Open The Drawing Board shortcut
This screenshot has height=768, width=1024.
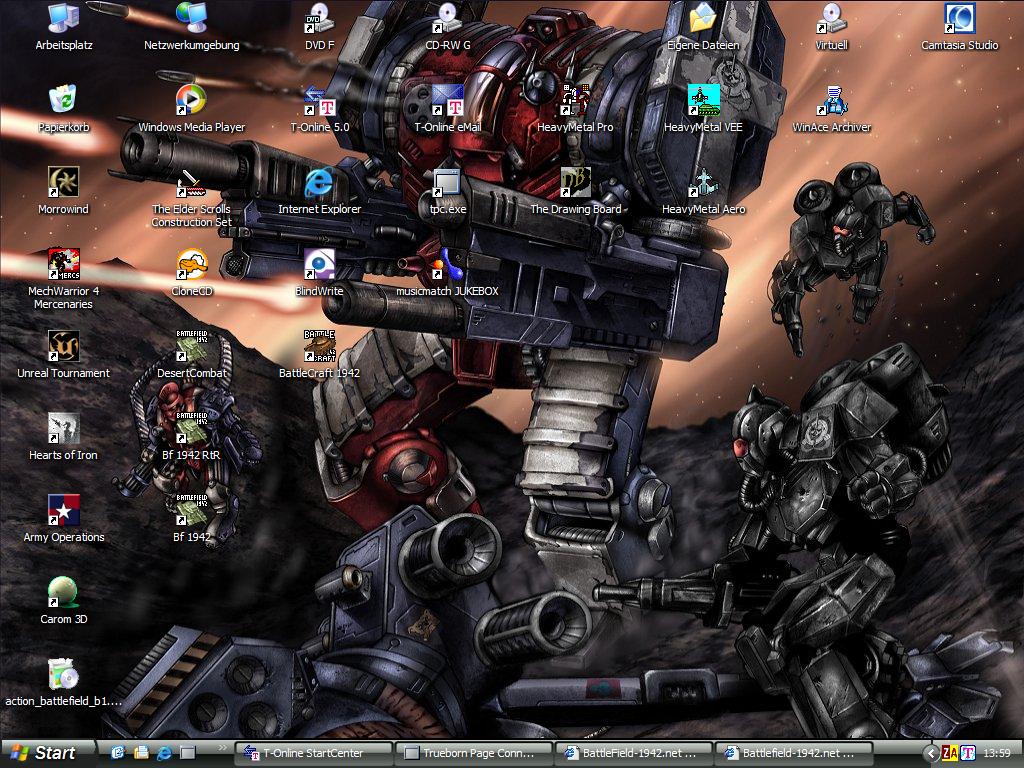pyautogui.click(x=575, y=191)
